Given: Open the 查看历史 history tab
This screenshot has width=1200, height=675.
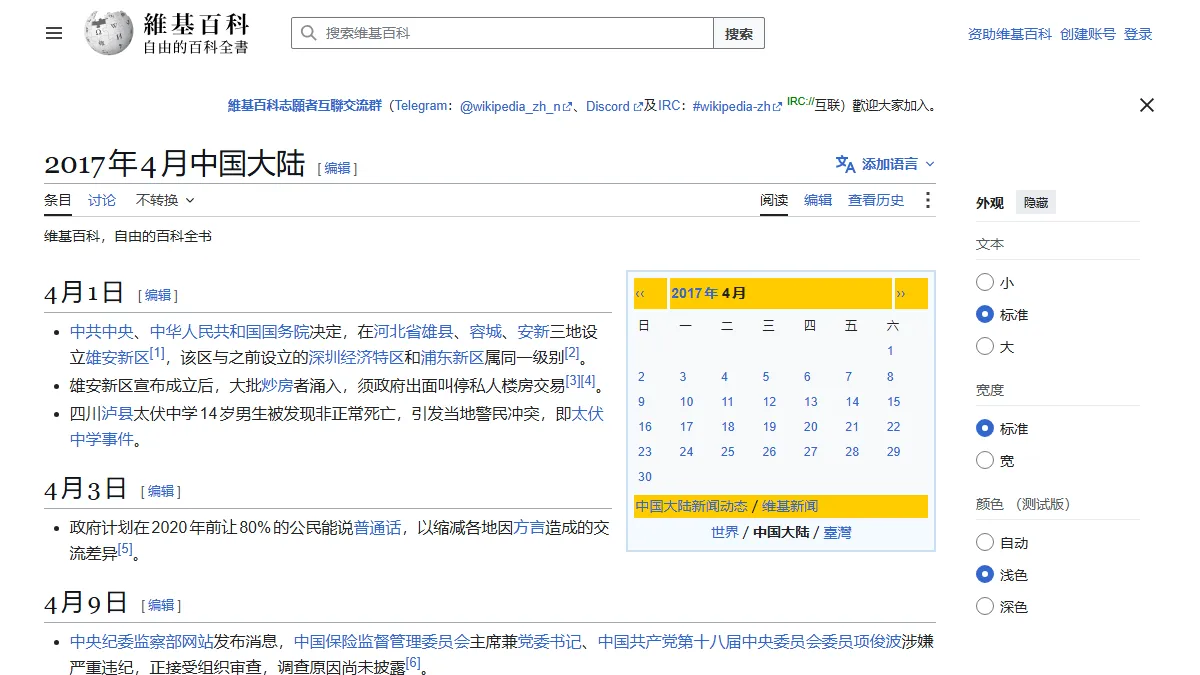Looking at the screenshot, I should pos(876,200).
